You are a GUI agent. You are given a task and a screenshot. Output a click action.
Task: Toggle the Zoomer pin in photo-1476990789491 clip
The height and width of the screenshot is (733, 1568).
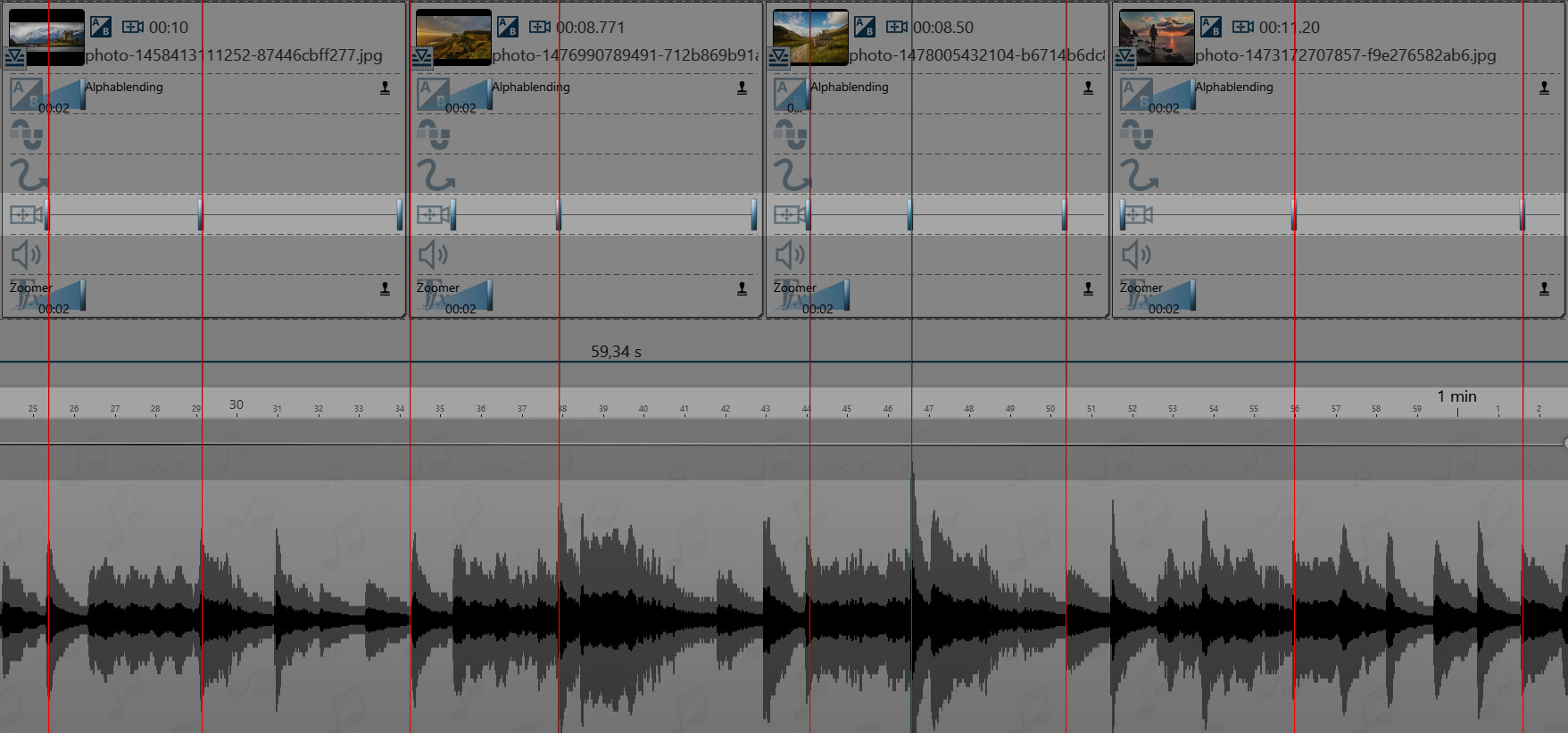[x=743, y=288]
